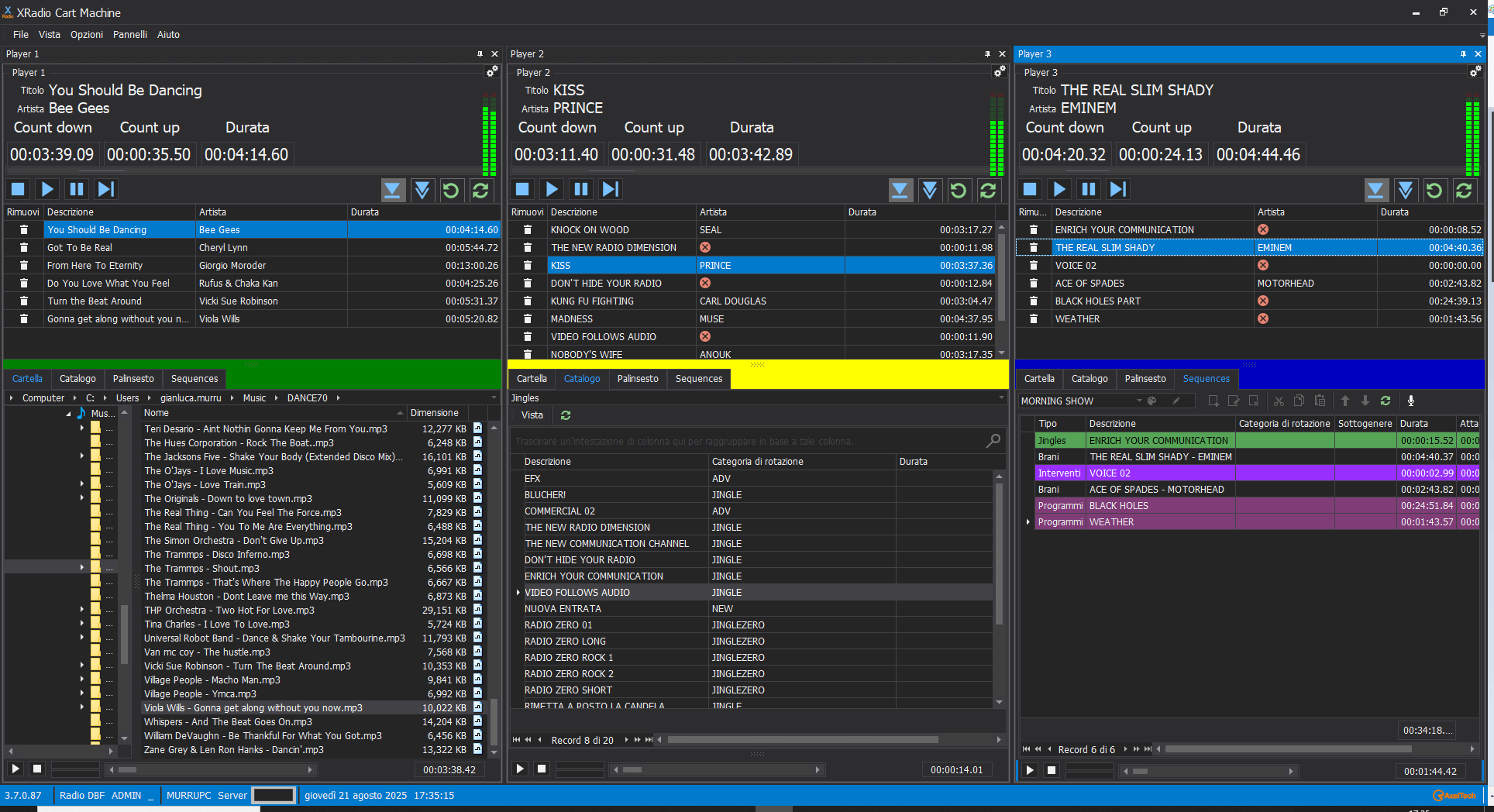Image resolution: width=1494 pixels, height=812 pixels.
Task: Open the MORNING SHOW sequence dropdown
Action: pyautogui.click(x=1139, y=401)
